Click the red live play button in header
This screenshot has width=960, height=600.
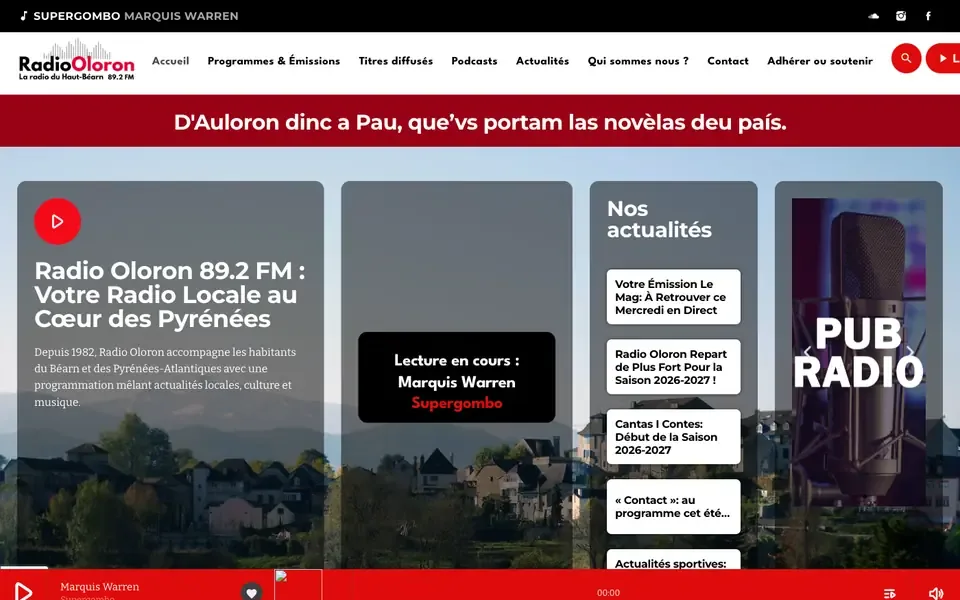[x=943, y=58]
